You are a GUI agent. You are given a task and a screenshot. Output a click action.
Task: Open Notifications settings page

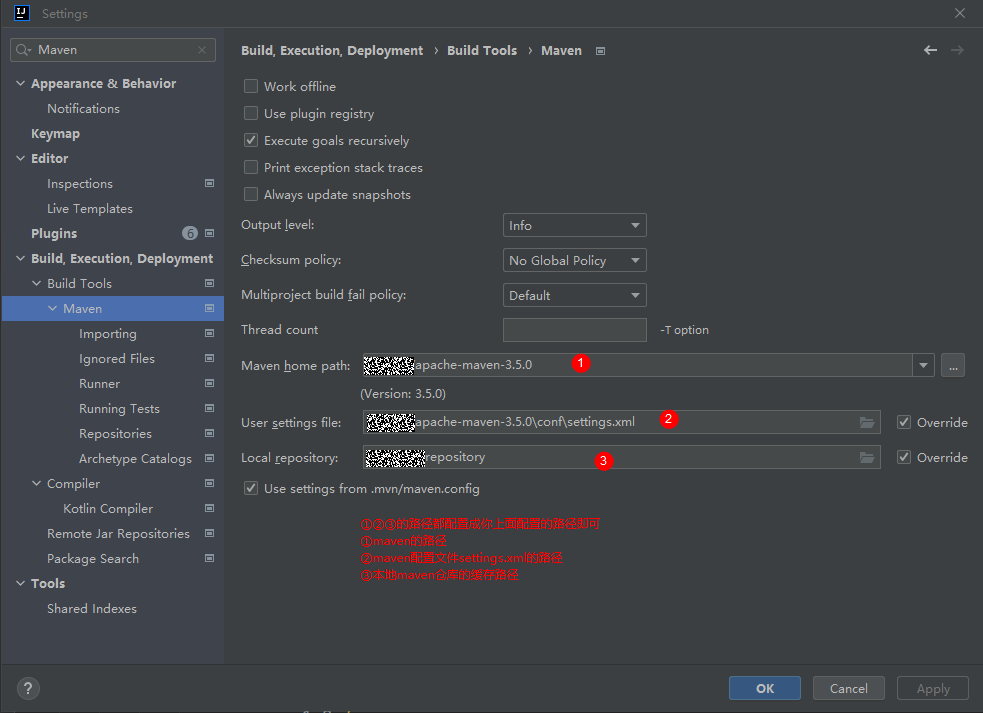(83, 108)
